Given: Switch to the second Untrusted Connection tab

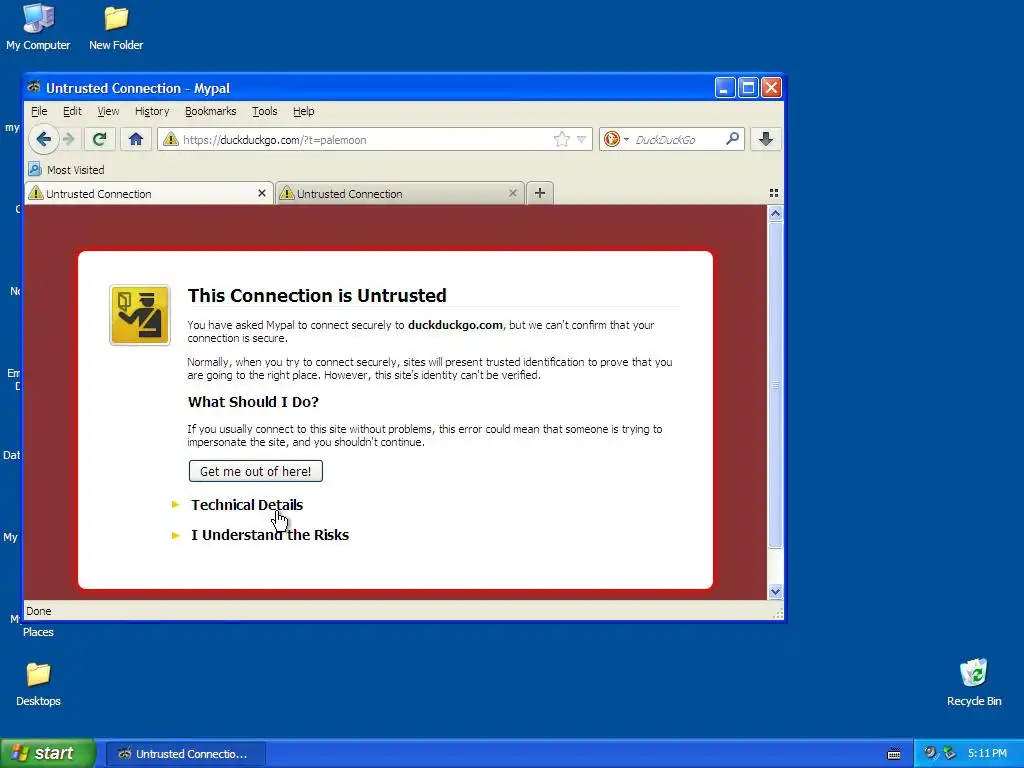Looking at the screenshot, I should 400,193.
